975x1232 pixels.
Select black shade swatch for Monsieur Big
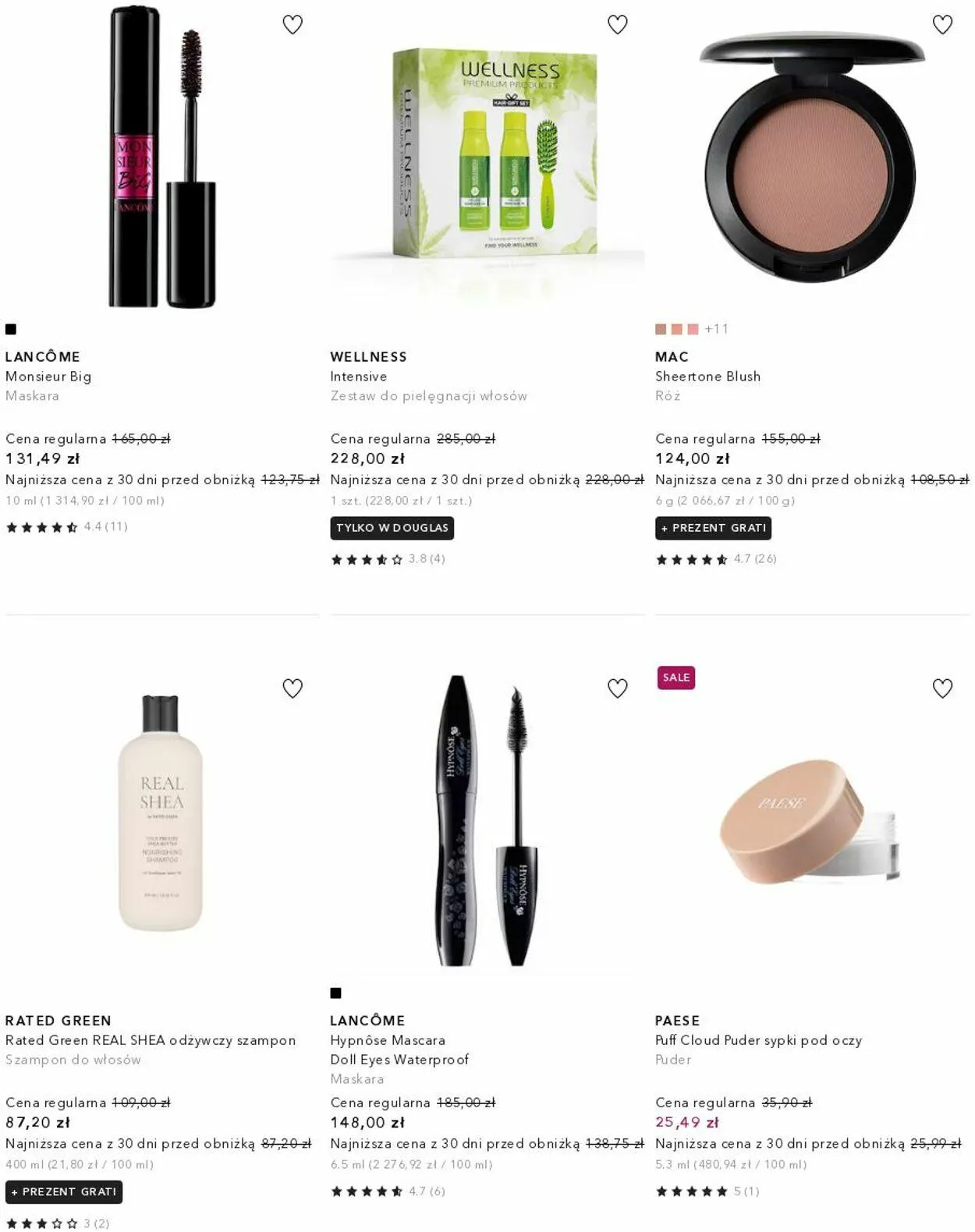click(x=11, y=329)
